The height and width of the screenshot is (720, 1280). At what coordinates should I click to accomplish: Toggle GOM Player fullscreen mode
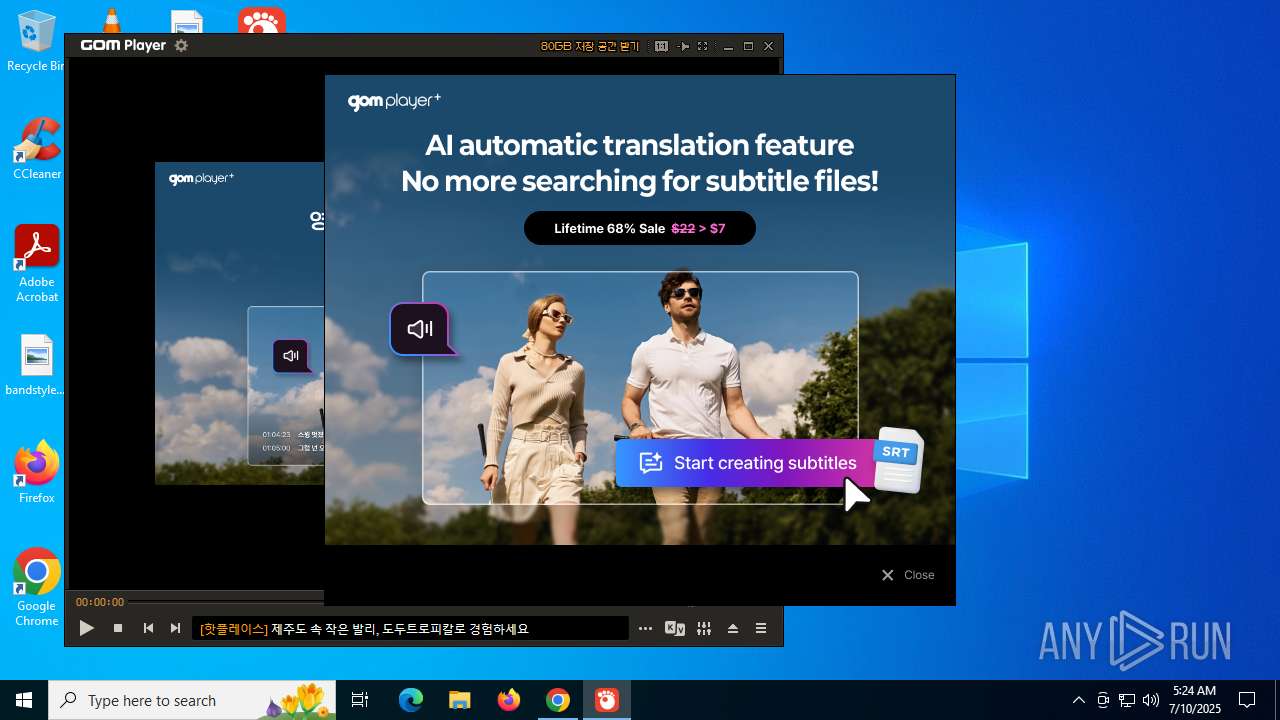(703, 46)
